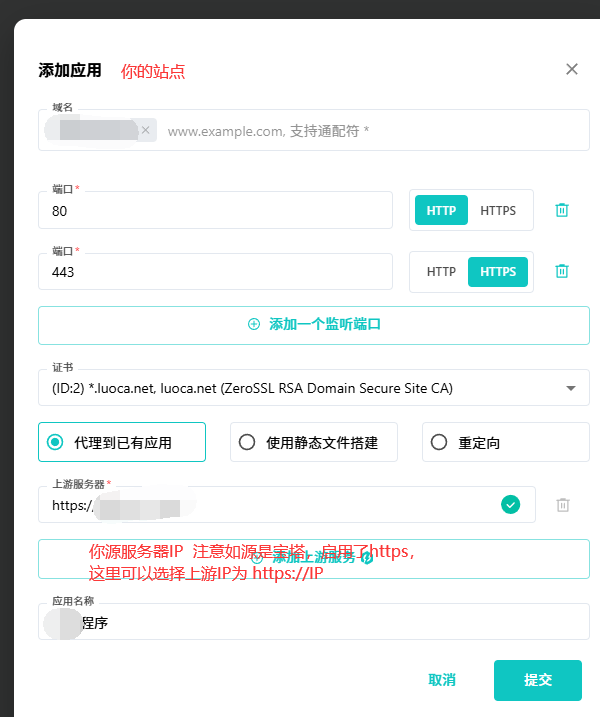Click the plus icon in 添加一个监听端口
Image resolution: width=600 pixels, height=717 pixels.
click(x=254, y=325)
